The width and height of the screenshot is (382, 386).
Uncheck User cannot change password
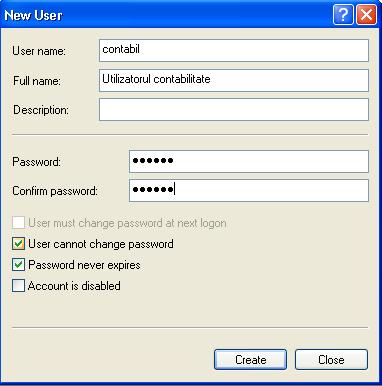point(18,244)
